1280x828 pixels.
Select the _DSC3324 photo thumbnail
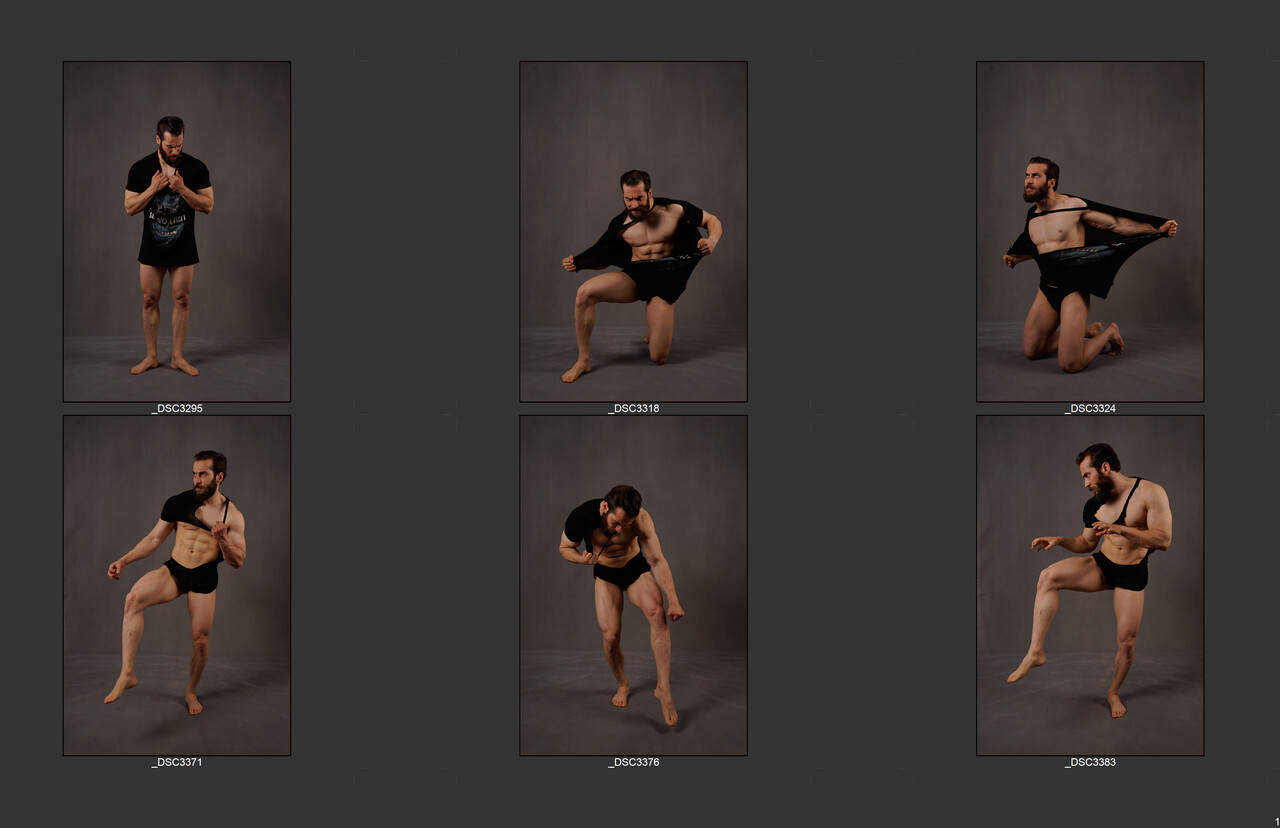pos(1090,232)
